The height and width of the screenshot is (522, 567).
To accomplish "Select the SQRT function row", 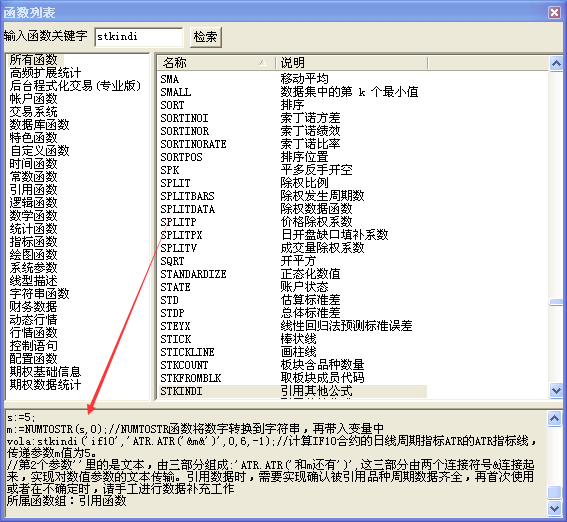I will pyautogui.click(x=293, y=261).
